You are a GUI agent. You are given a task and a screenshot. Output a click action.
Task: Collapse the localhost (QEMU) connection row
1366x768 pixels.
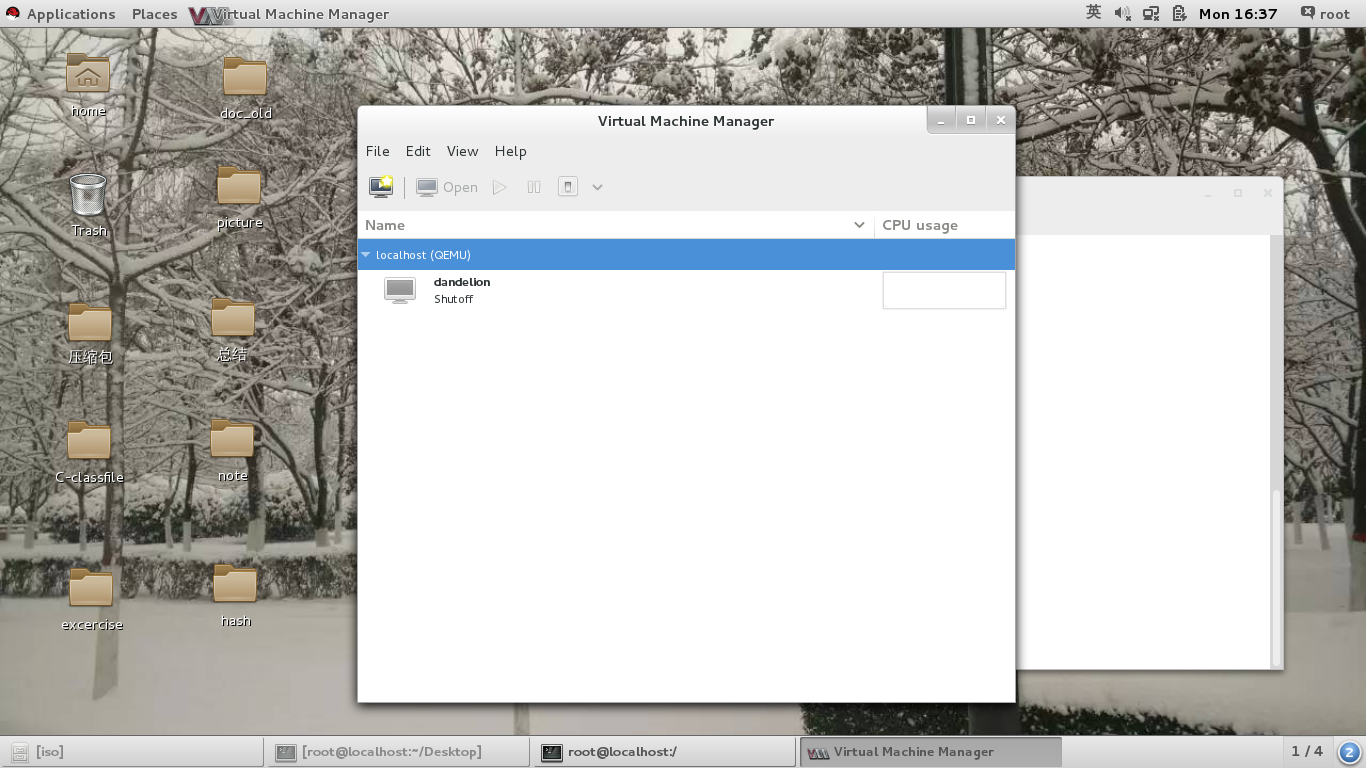tap(366, 255)
